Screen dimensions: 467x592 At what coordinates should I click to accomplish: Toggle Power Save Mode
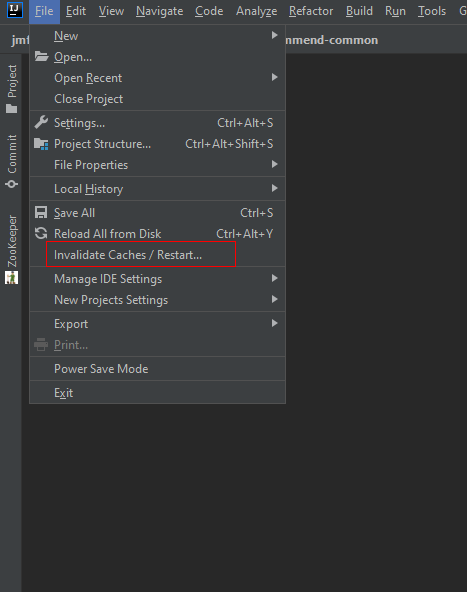[x=157, y=369]
